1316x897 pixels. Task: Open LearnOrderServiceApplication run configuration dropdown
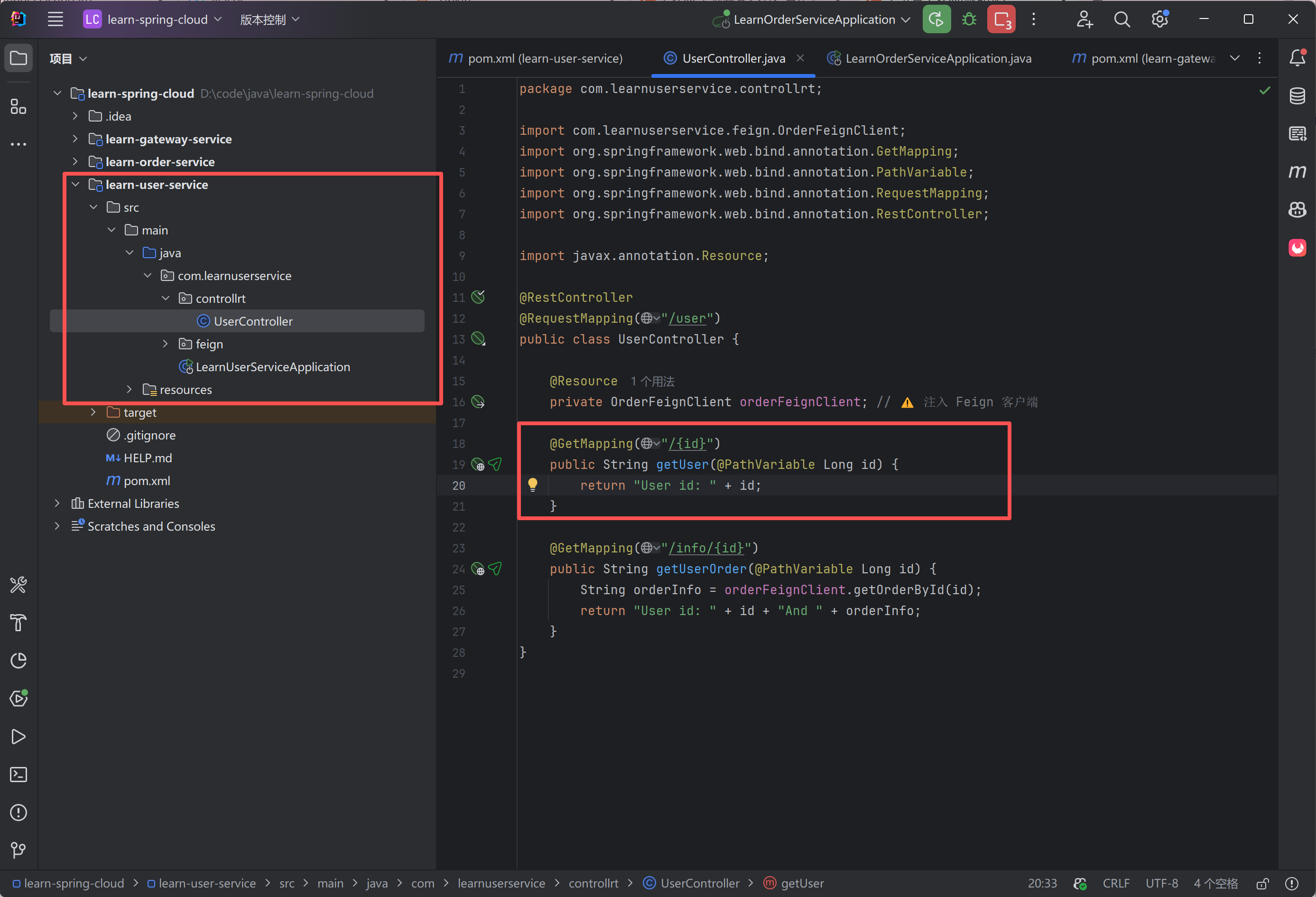tap(811, 19)
